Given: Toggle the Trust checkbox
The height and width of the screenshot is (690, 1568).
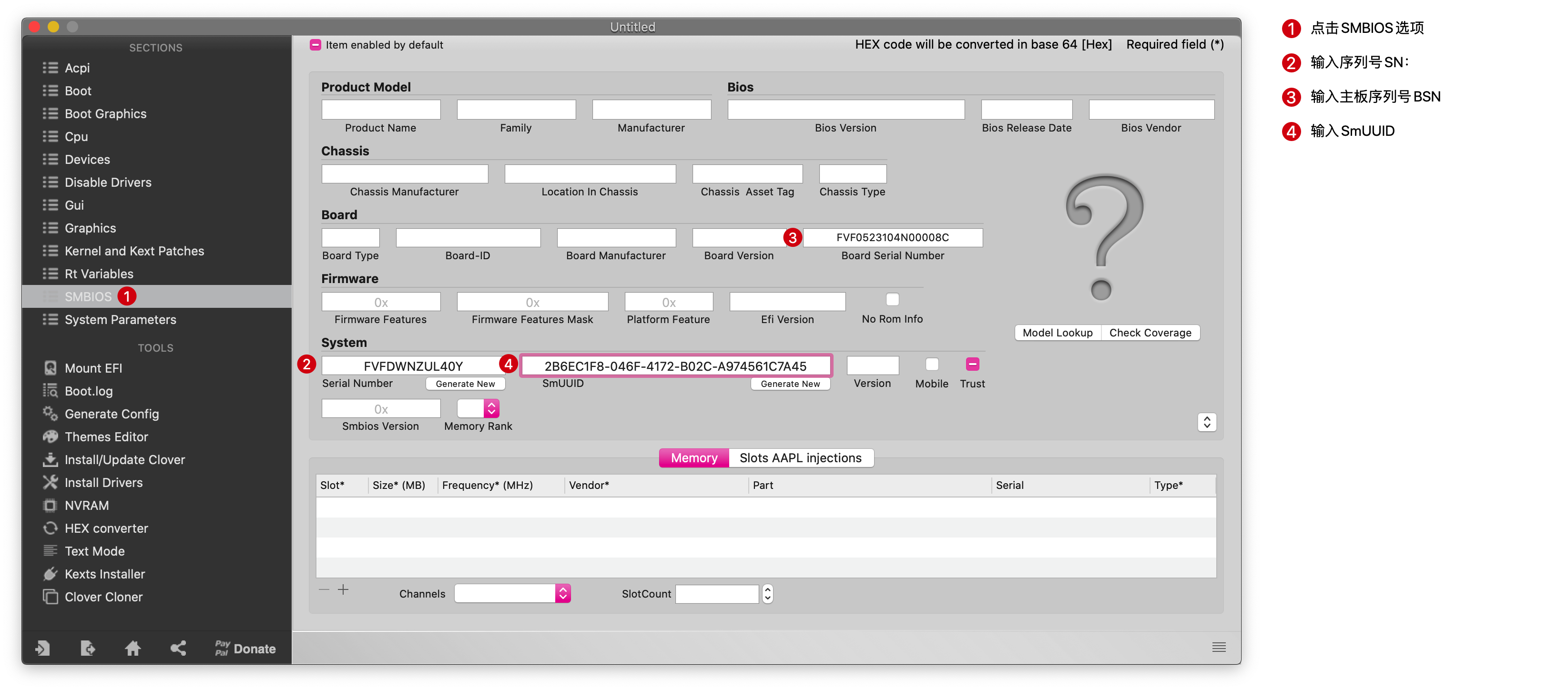Looking at the screenshot, I should tap(972, 364).
